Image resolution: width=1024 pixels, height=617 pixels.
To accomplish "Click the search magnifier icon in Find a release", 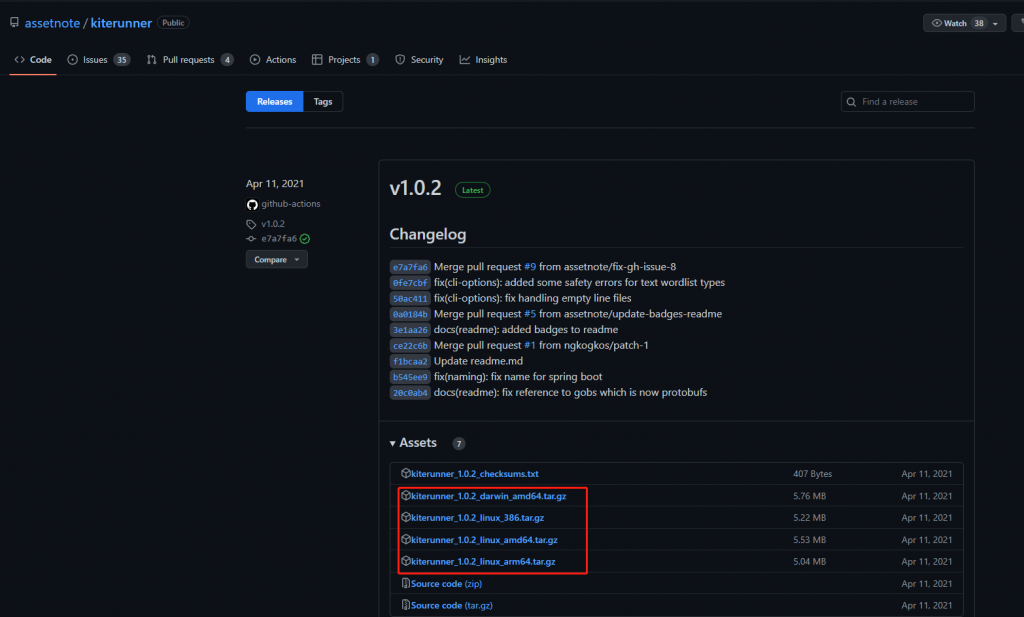I will point(851,102).
